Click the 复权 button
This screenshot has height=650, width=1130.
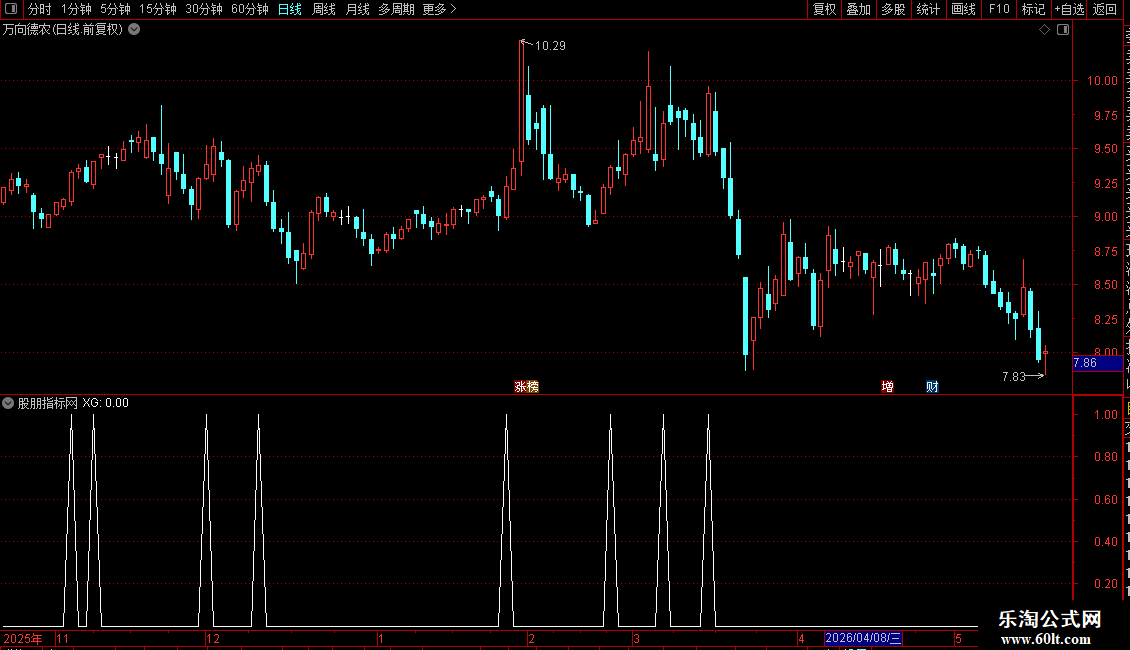click(824, 9)
